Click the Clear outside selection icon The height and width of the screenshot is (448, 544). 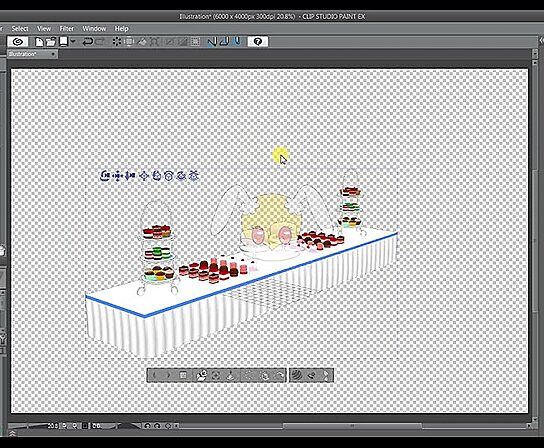click(129, 42)
